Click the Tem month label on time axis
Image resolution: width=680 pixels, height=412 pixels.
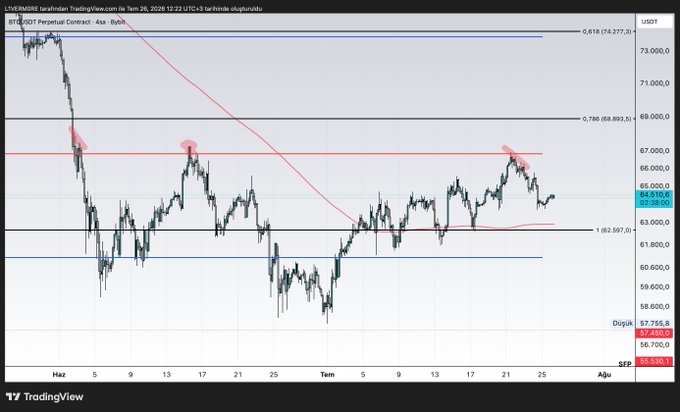pos(327,374)
